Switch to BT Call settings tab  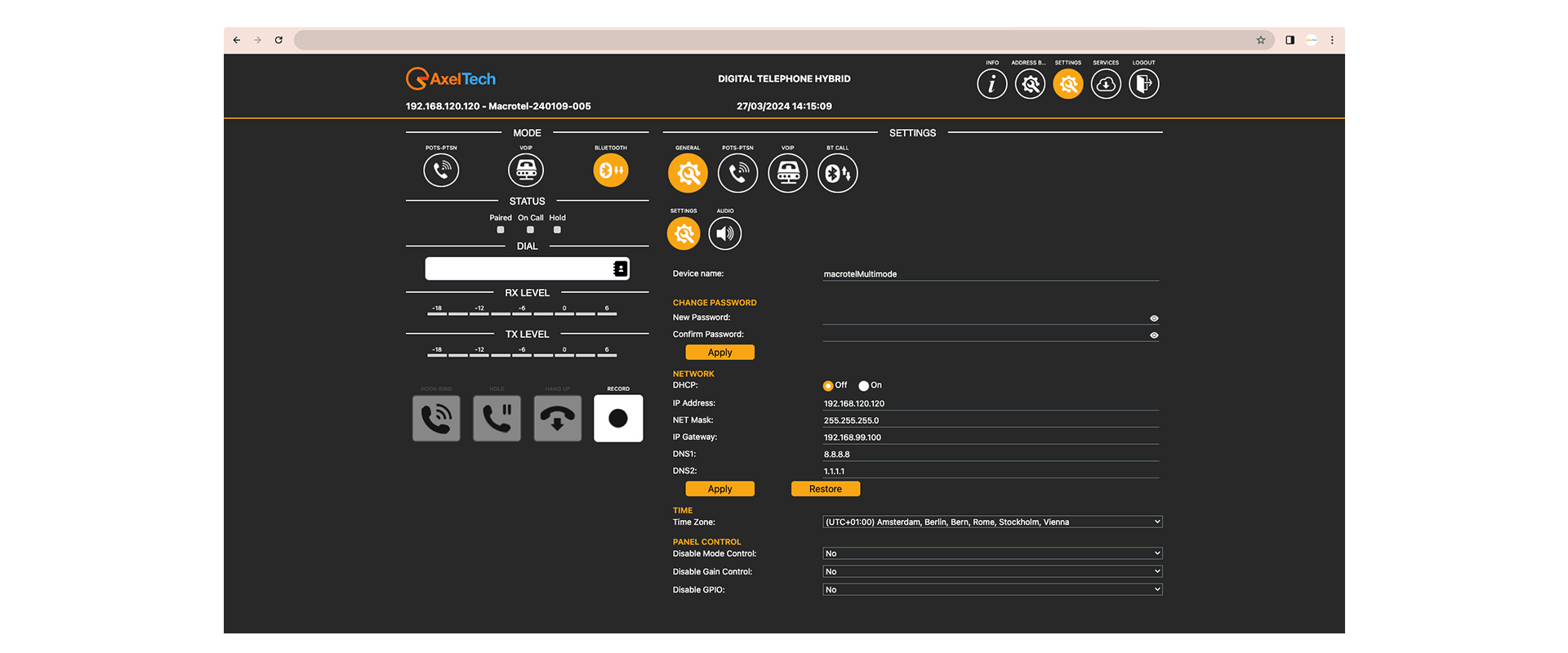click(837, 174)
